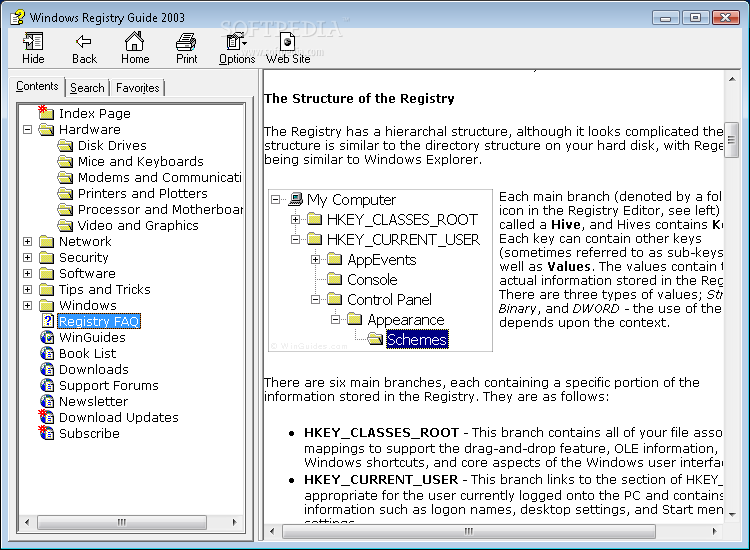The image size is (750, 550).
Task: Click the Print toolbar icon
Action: point(186,42)
